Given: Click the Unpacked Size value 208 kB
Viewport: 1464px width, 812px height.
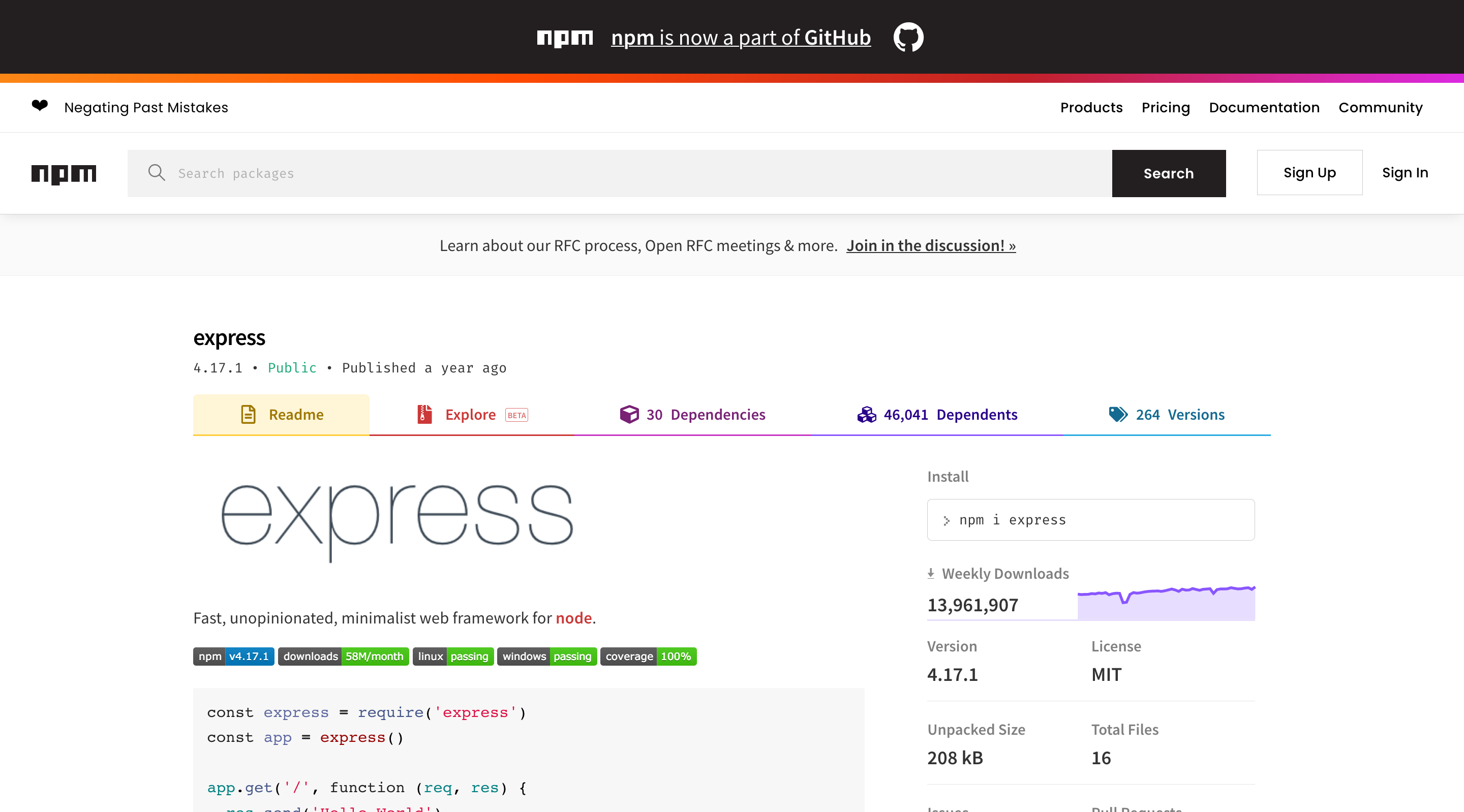Looking at the screenshot, I should 955,758.
